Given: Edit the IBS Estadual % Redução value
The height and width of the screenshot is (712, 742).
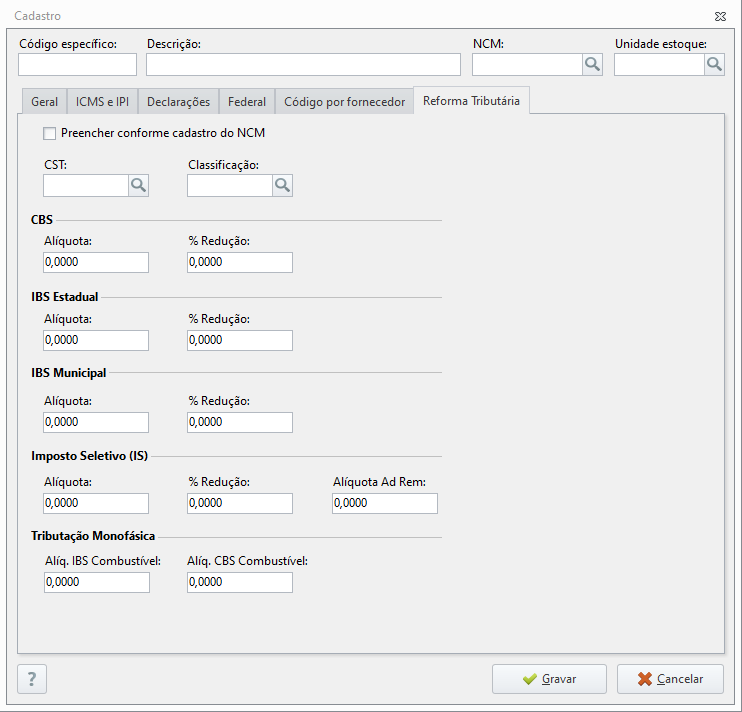Looking at the screenshot, I should coord(240,340).
